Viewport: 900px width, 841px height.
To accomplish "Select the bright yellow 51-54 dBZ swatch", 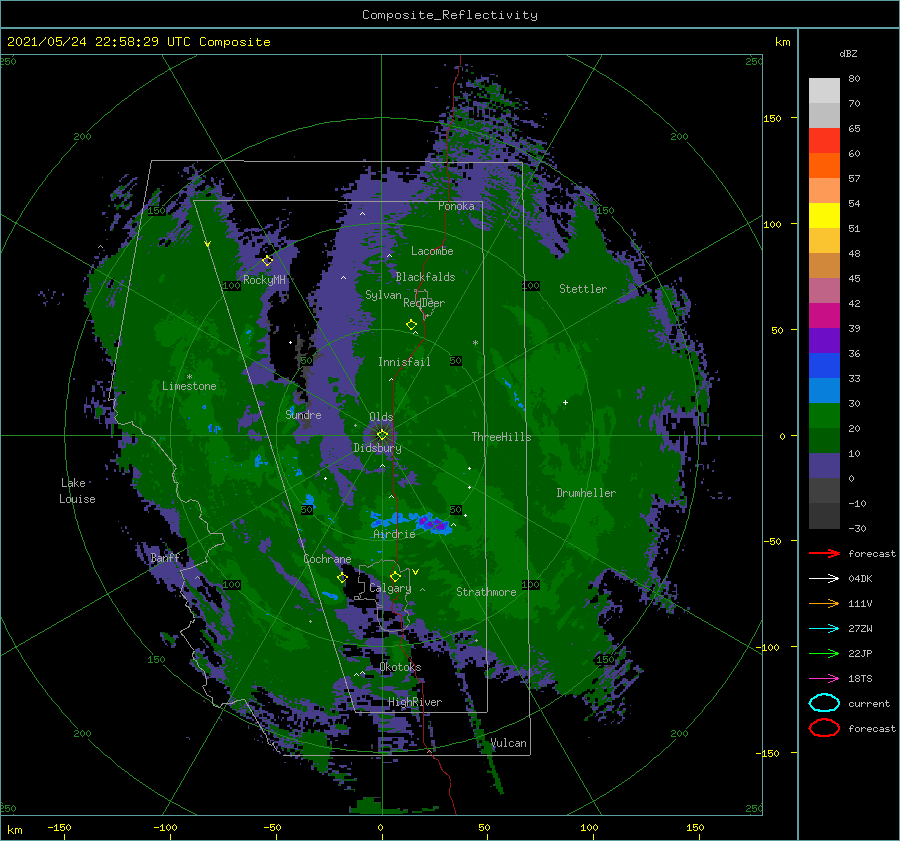I will (x=824, y=216).
